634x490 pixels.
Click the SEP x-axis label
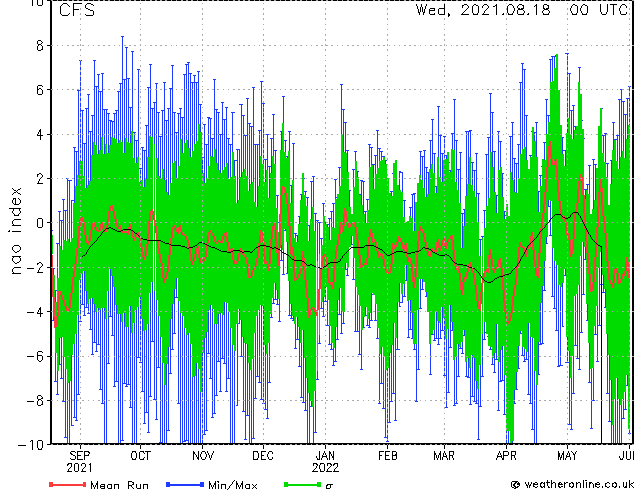pyautogui.click(x=80, y=456)
